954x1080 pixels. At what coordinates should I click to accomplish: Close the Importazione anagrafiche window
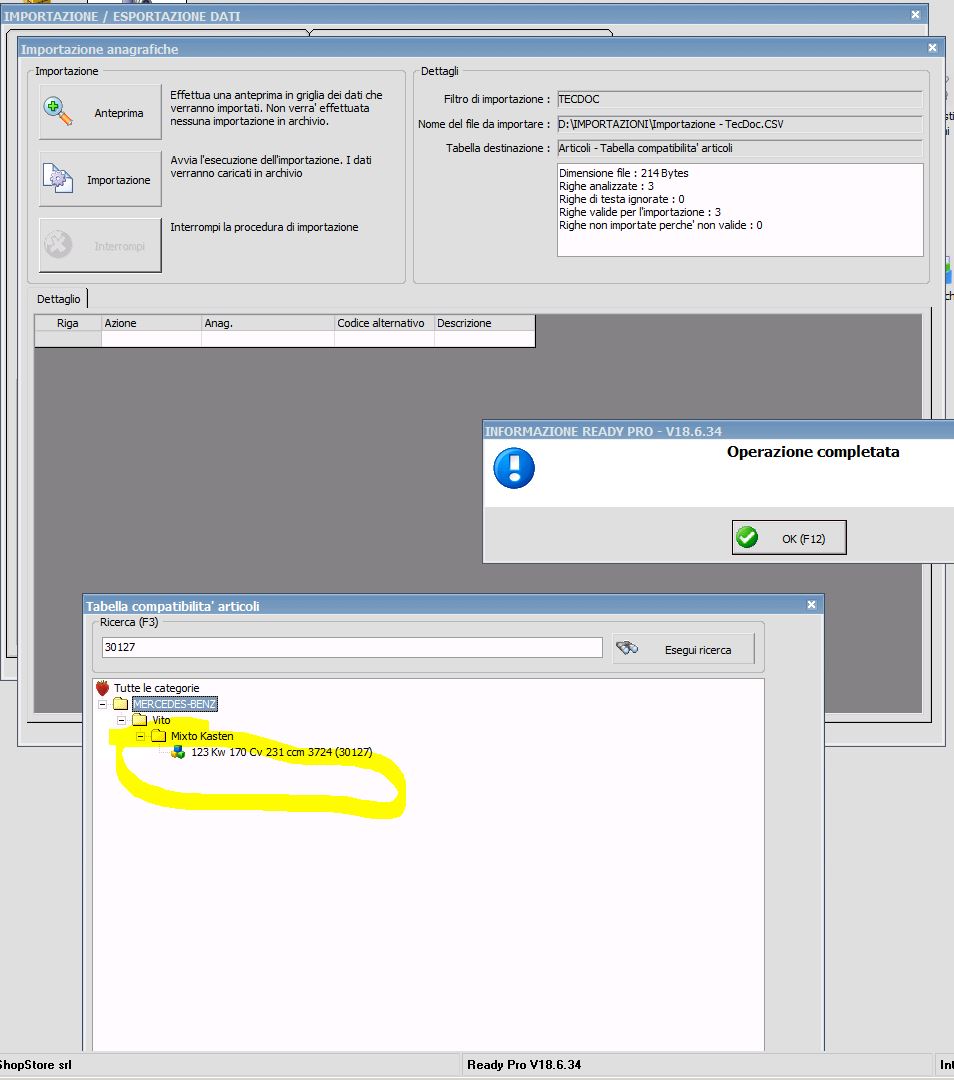[932, 48]
